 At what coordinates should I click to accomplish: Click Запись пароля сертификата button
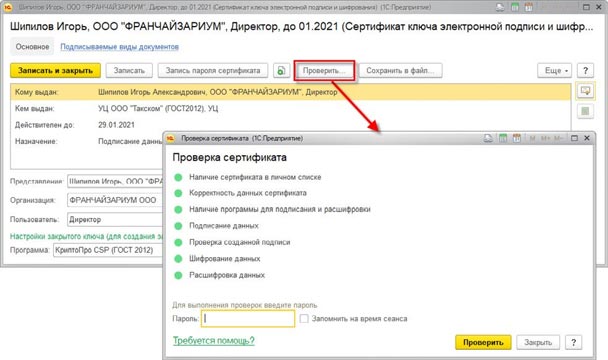pos(213,71)
